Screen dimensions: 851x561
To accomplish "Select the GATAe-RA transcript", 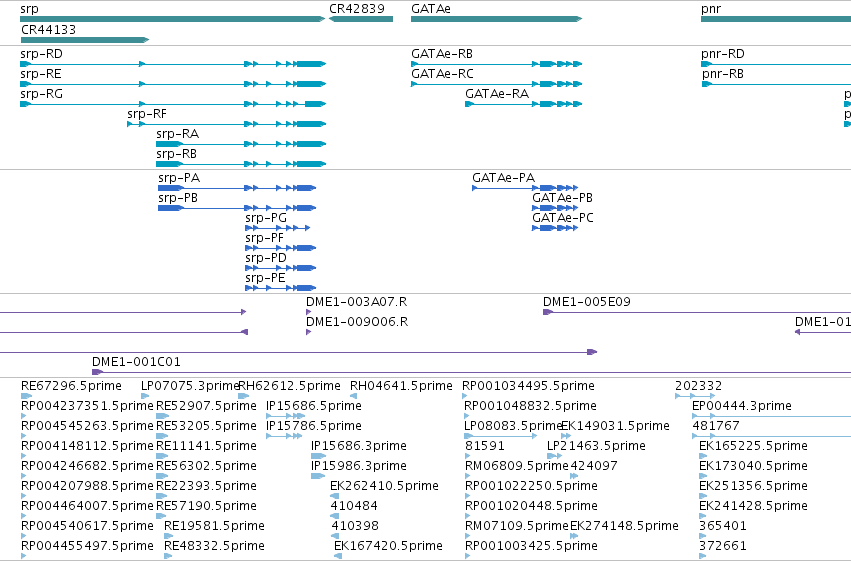I will (524, 104).
